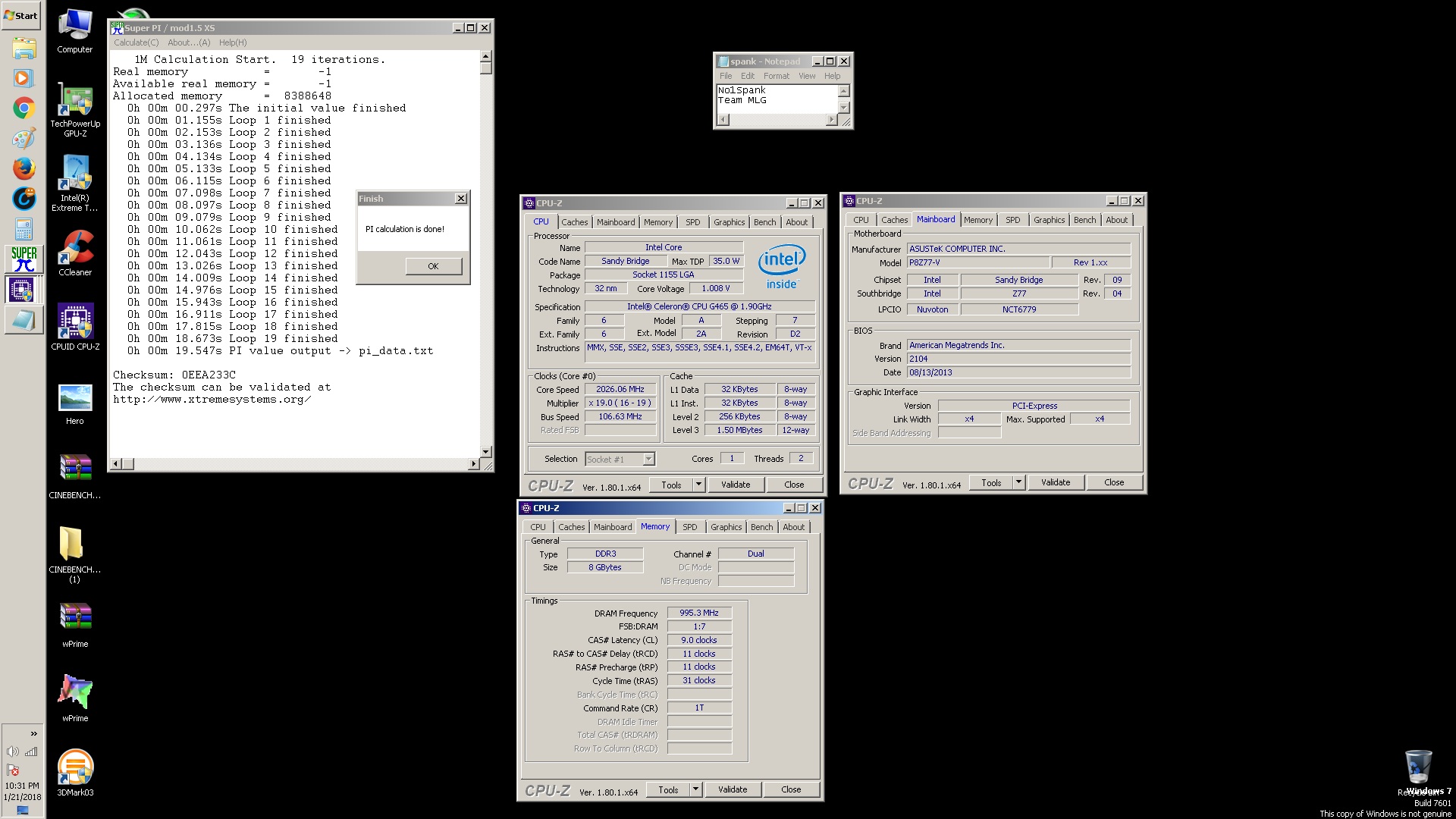Click the 995.3 MHz DRAM frequency value
The height and width of the screenshot is (819, 1456).
tap(699, 613)
